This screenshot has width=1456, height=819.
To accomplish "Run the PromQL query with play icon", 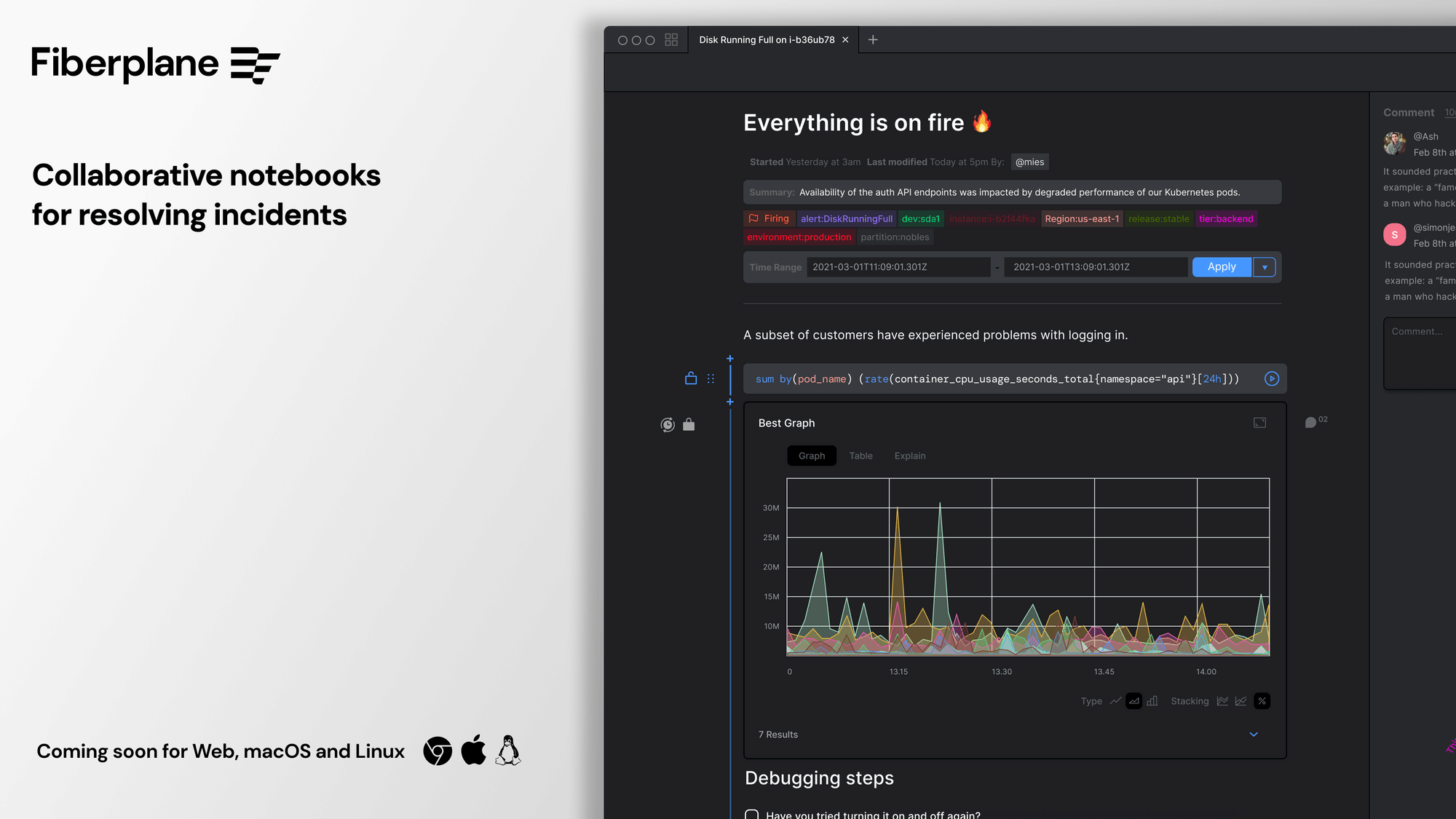I will (1271, 379).
